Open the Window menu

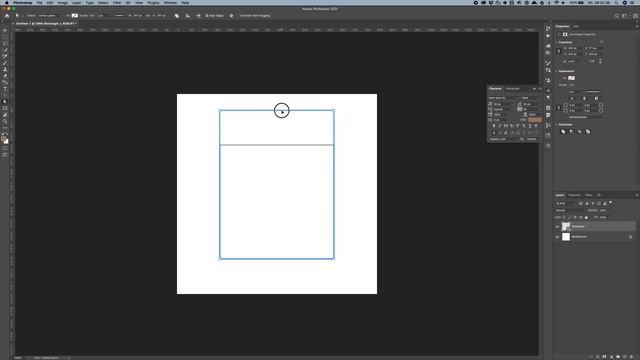(x=170, y=2)
